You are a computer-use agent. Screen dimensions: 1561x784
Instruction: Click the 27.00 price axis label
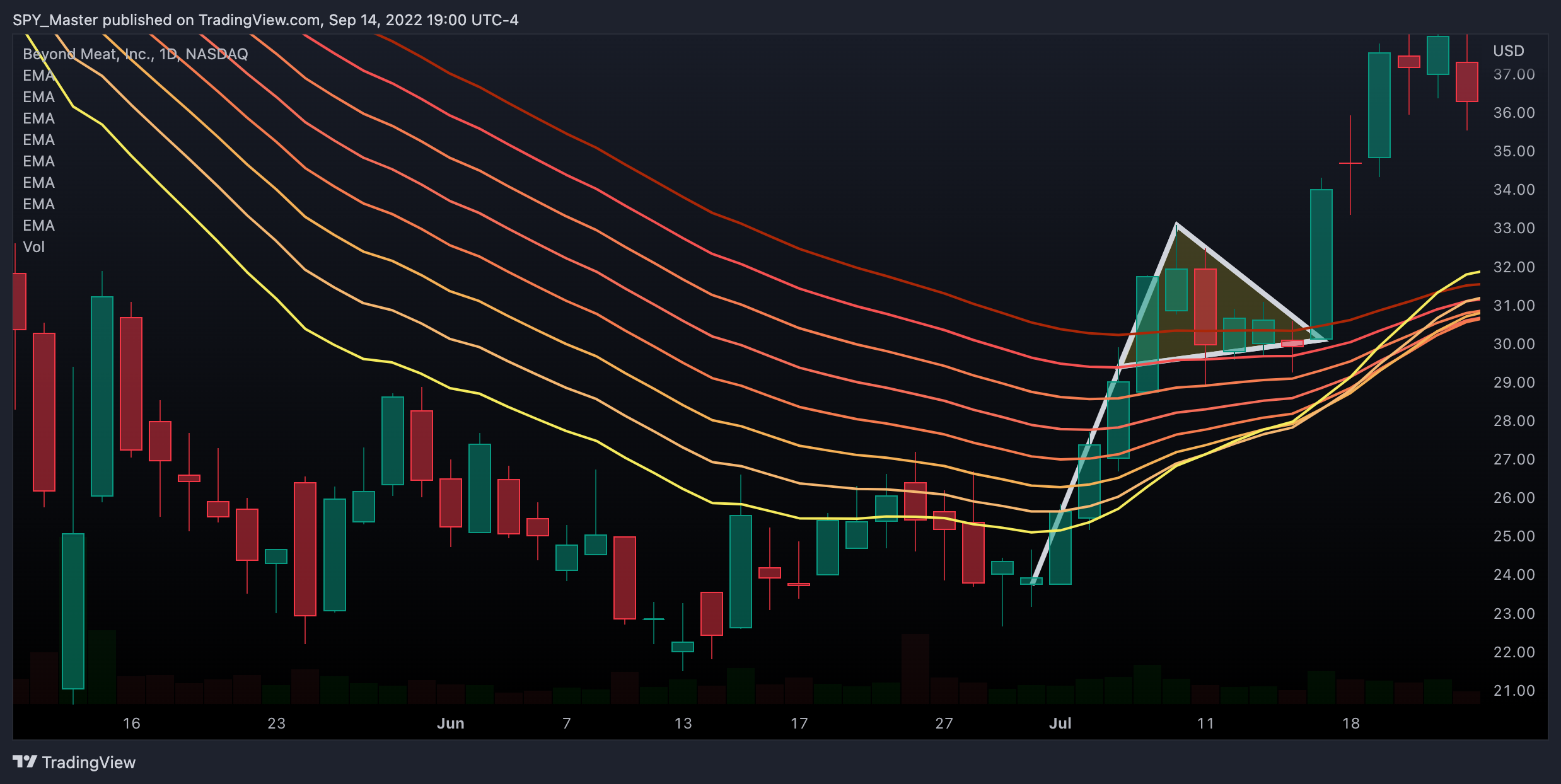(x=1514, y=459)
